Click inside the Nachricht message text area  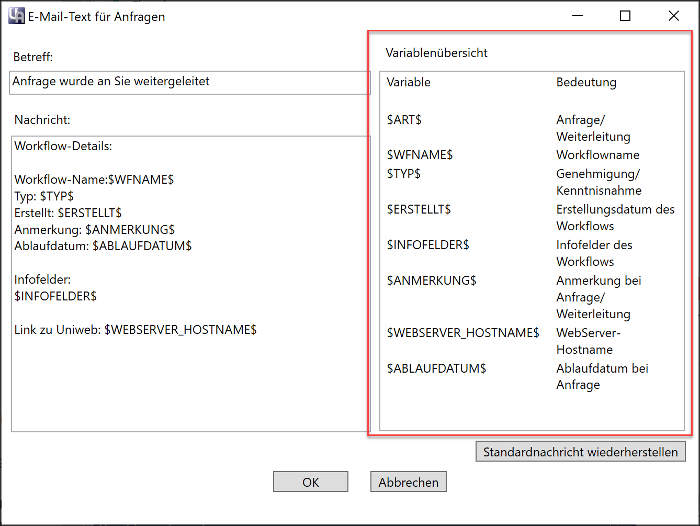(191, 284)
